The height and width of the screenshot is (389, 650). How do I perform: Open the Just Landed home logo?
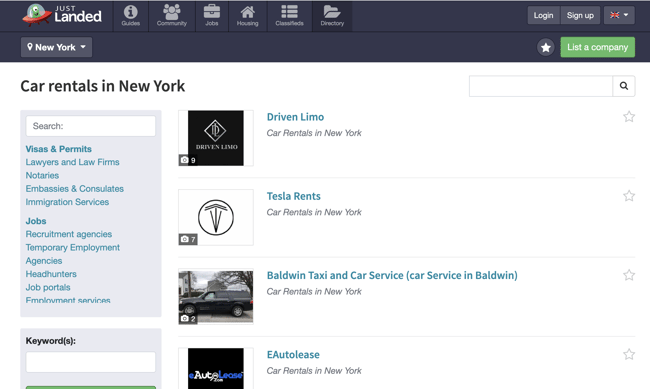point(62,15)
